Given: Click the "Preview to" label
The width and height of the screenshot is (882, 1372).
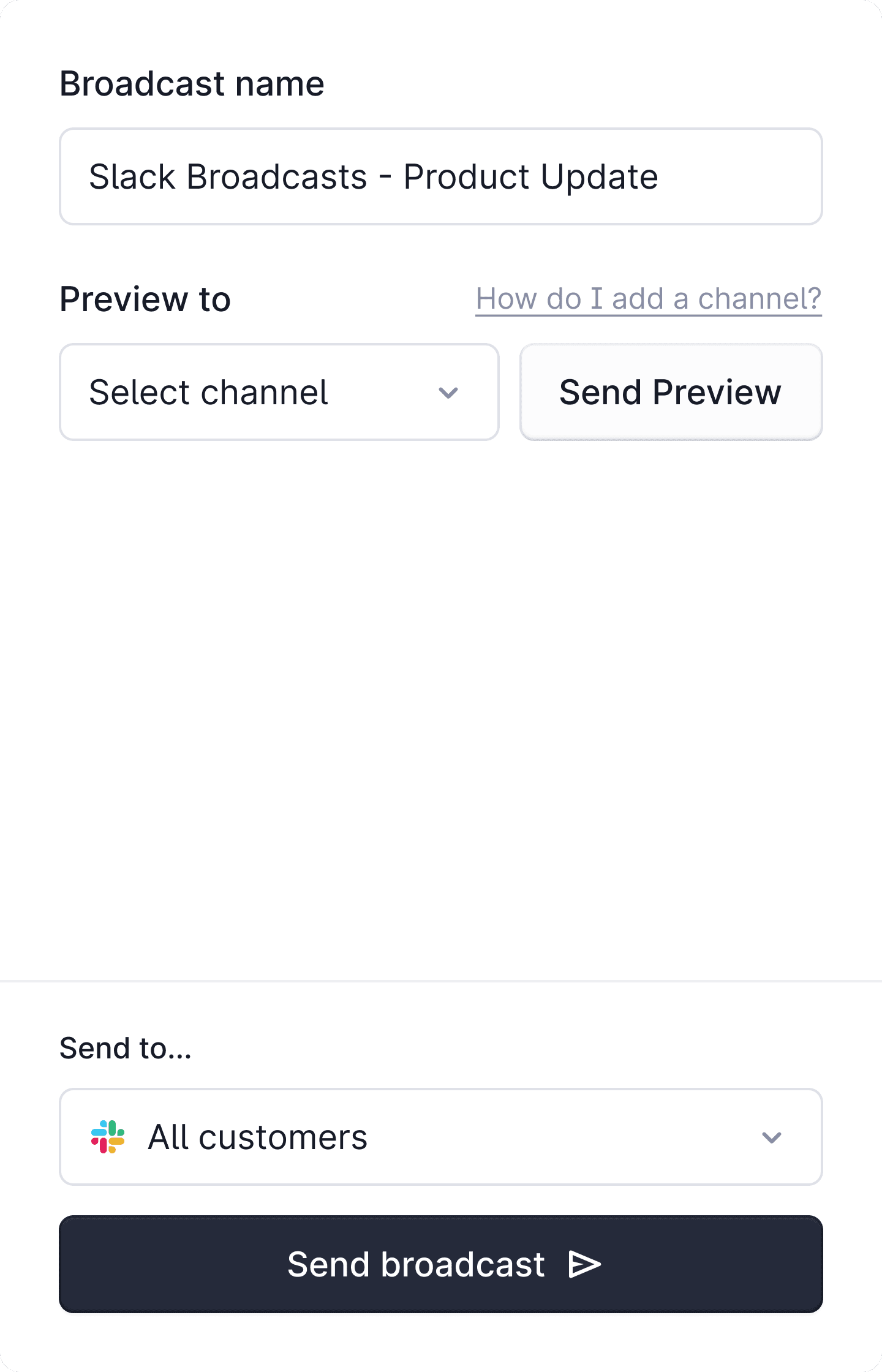Looking at the screenshot, I should [x=145, y=299].
